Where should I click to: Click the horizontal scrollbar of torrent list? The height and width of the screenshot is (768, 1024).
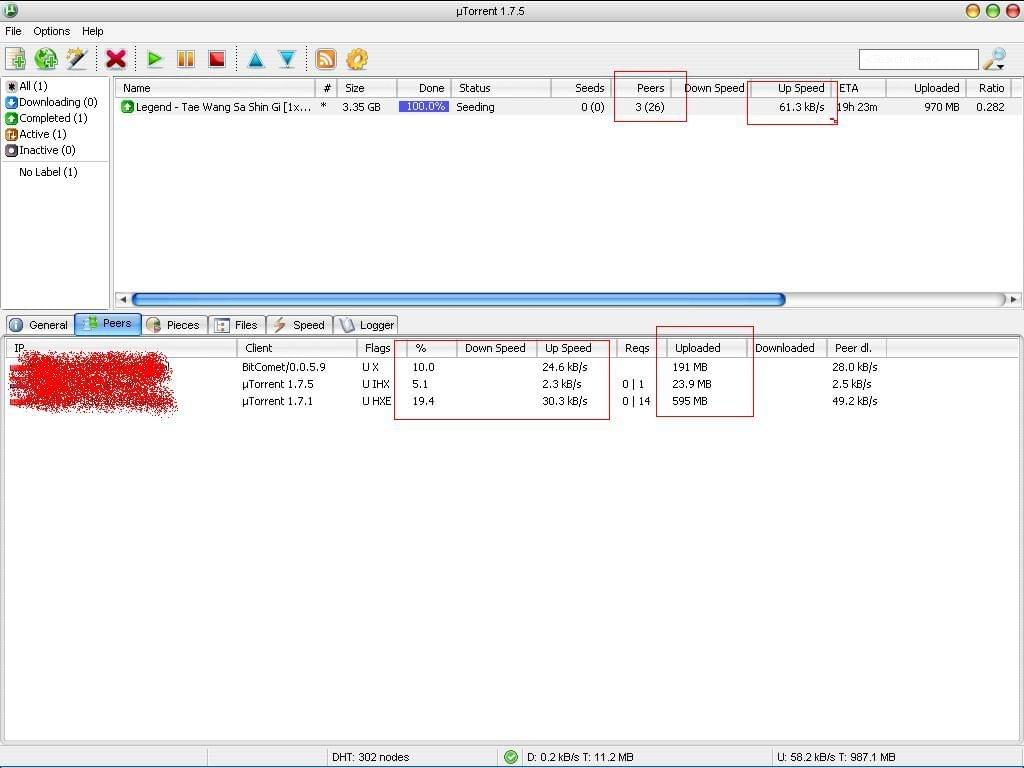coord(458,299)
